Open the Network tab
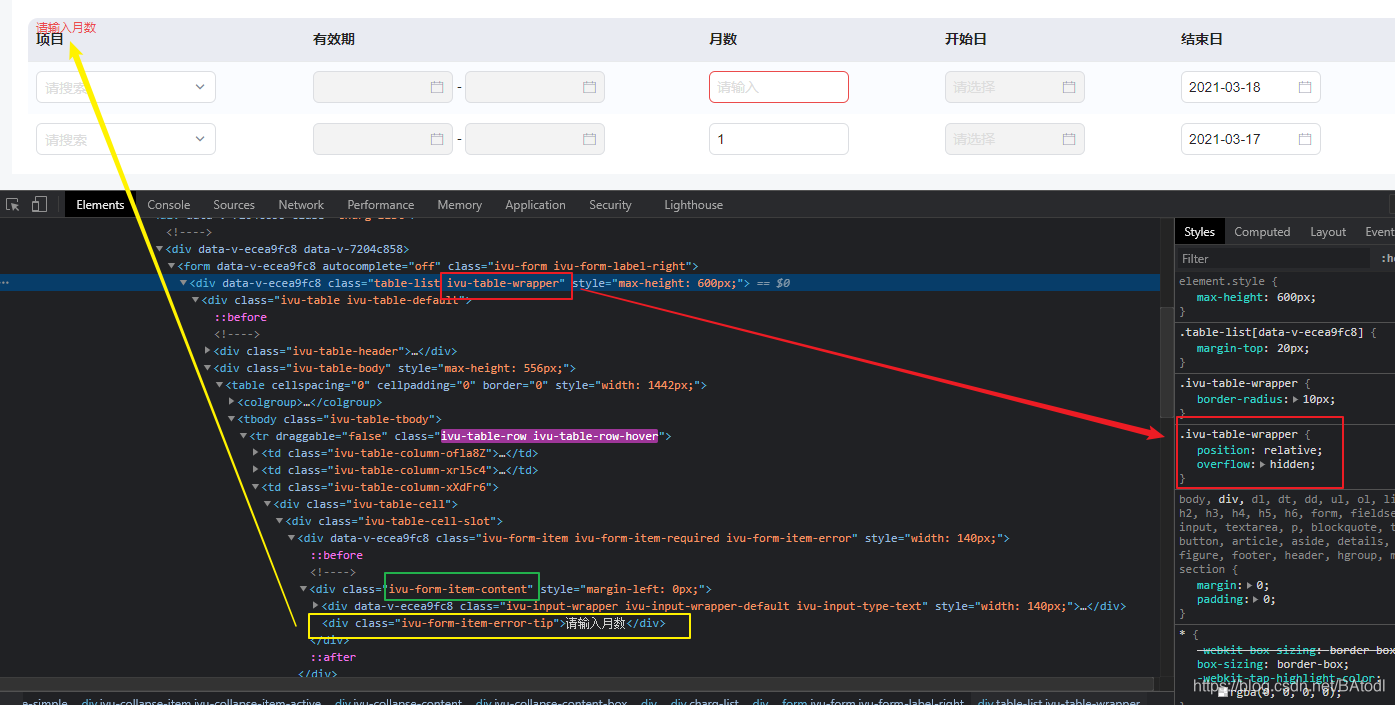Image resolution: width=1395 pixels, height=705 pixels. pos(301,204)
